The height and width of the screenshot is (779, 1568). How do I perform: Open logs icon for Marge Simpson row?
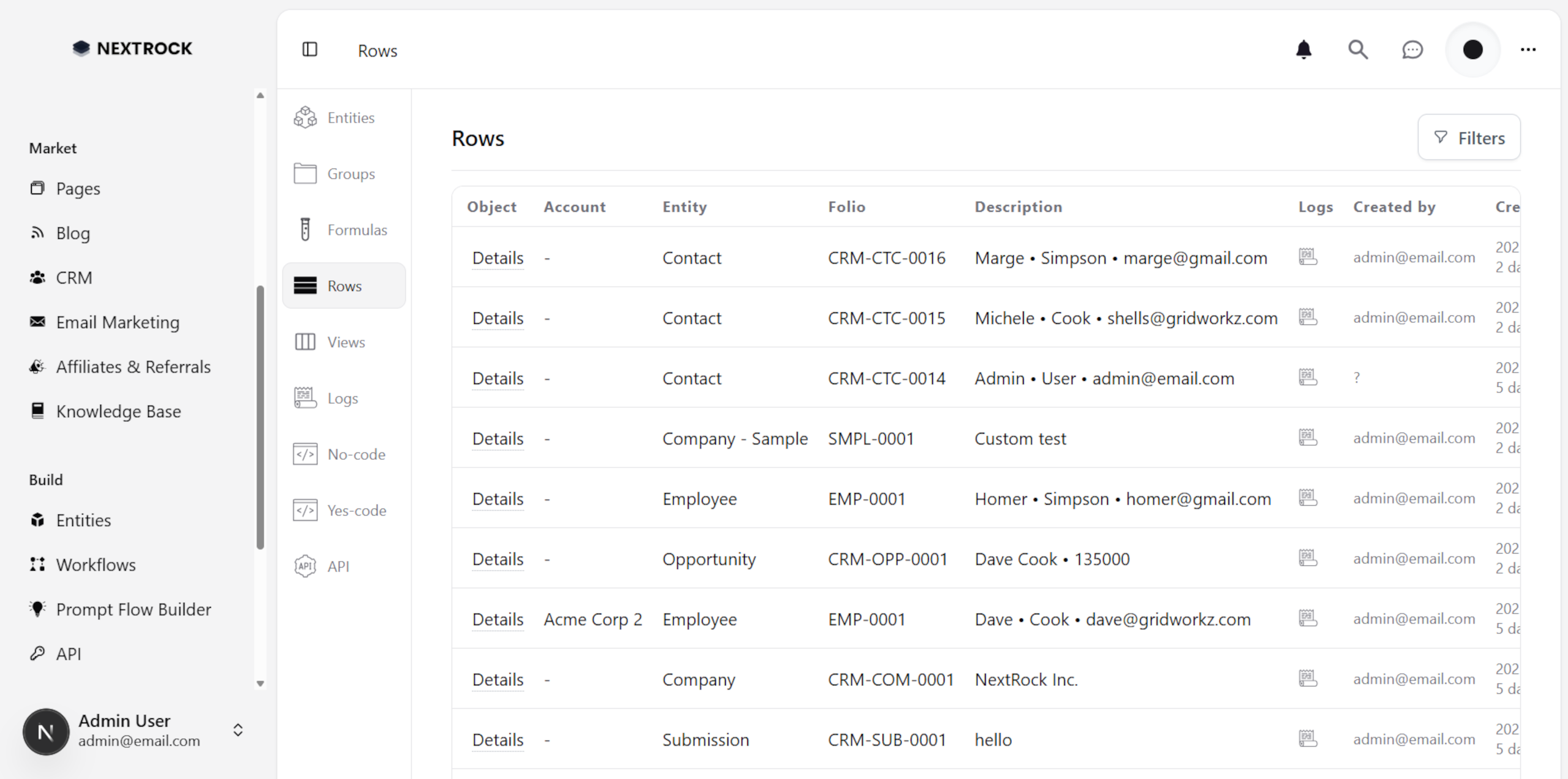point(1308,257)
